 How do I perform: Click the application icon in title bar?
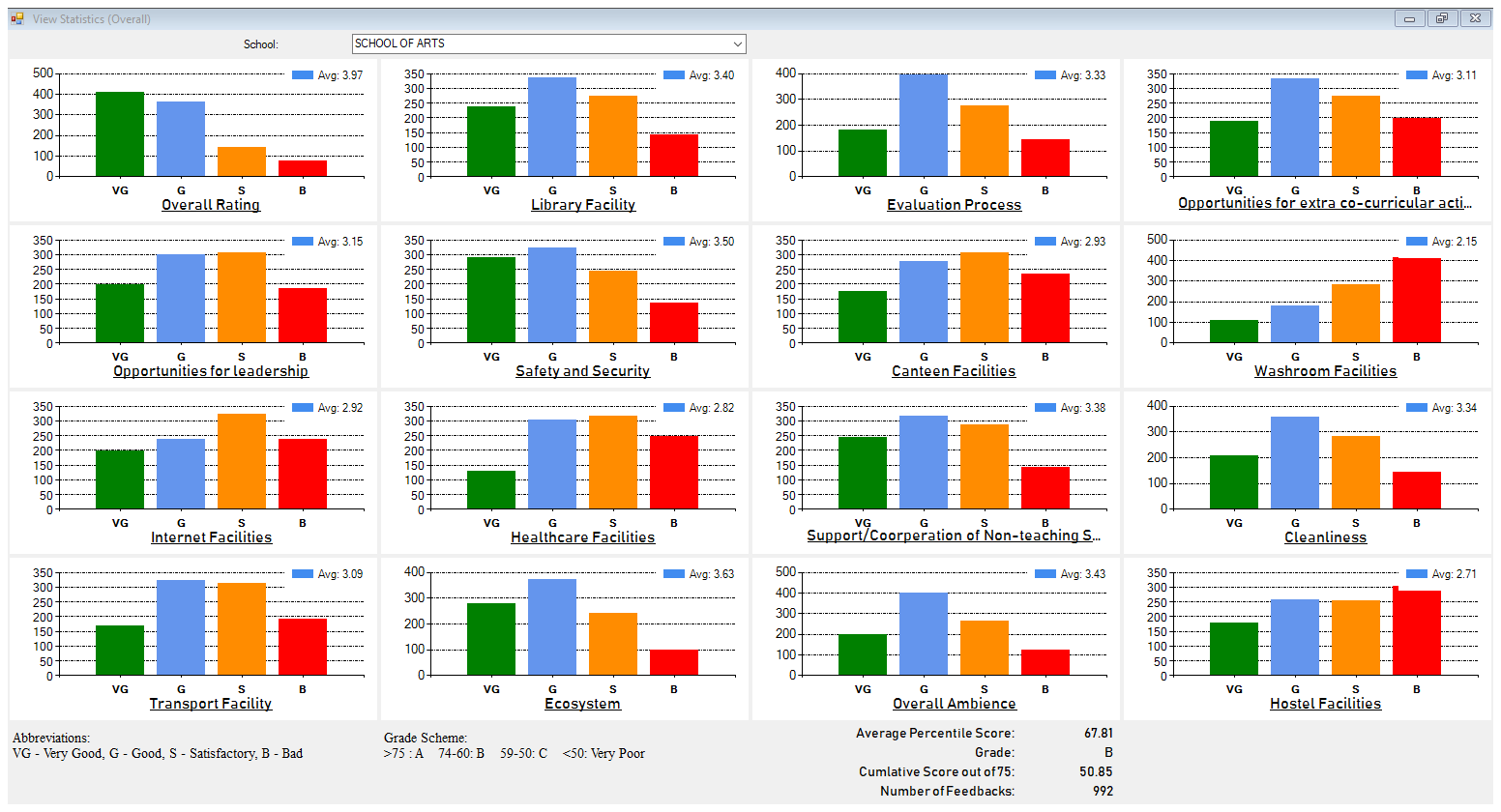(x=17, y=18)
